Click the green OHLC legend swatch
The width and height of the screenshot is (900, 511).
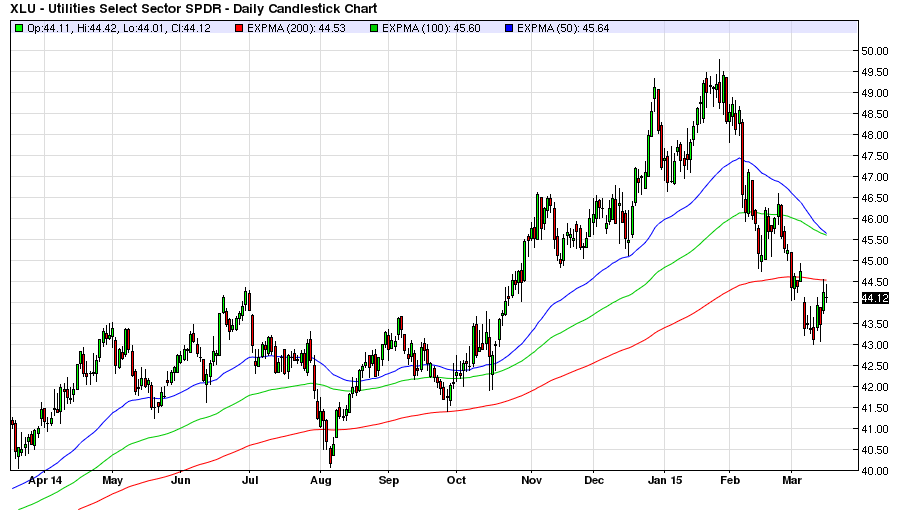click(19, 28)
